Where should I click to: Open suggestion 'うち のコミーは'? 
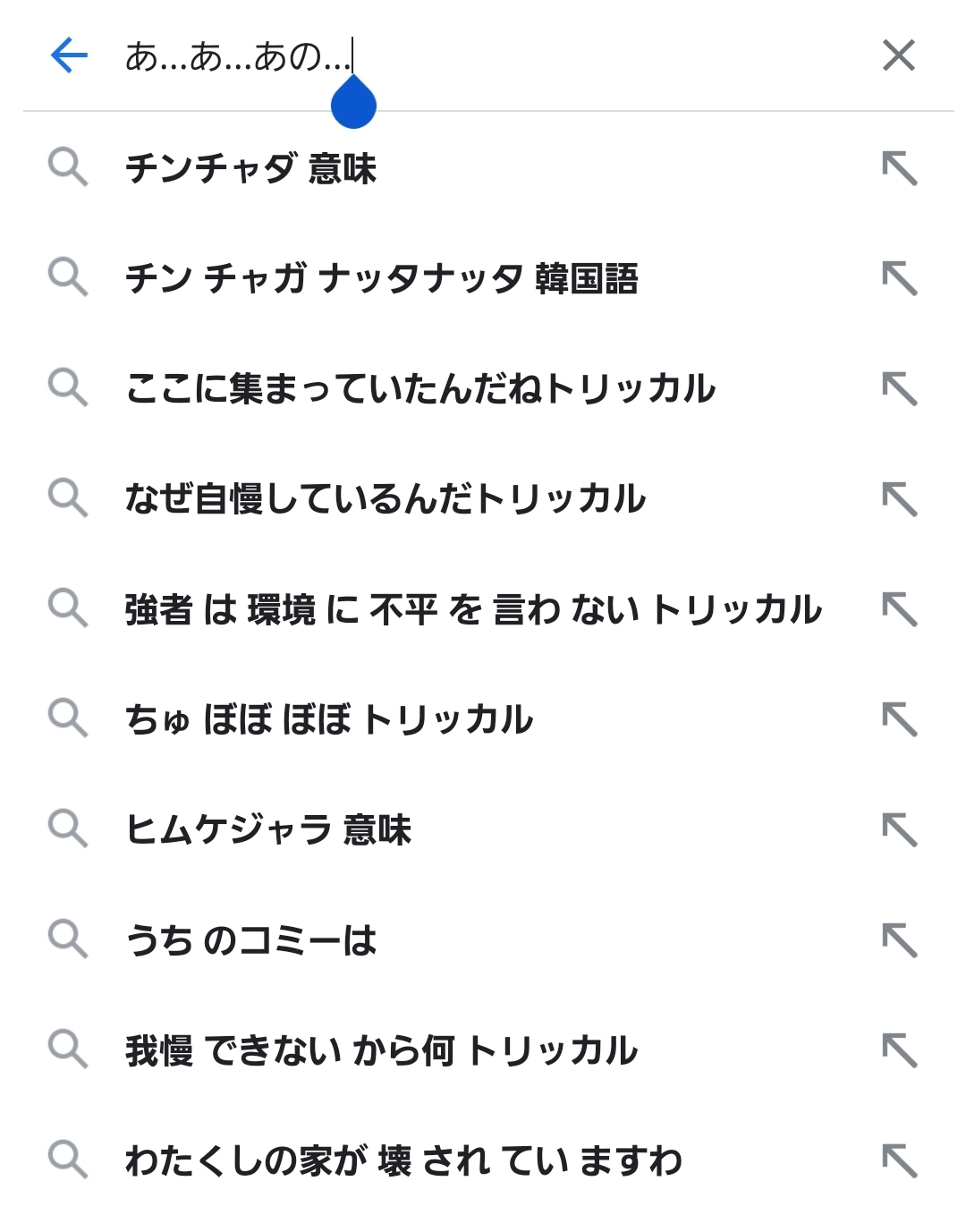(x=251, y=939)
